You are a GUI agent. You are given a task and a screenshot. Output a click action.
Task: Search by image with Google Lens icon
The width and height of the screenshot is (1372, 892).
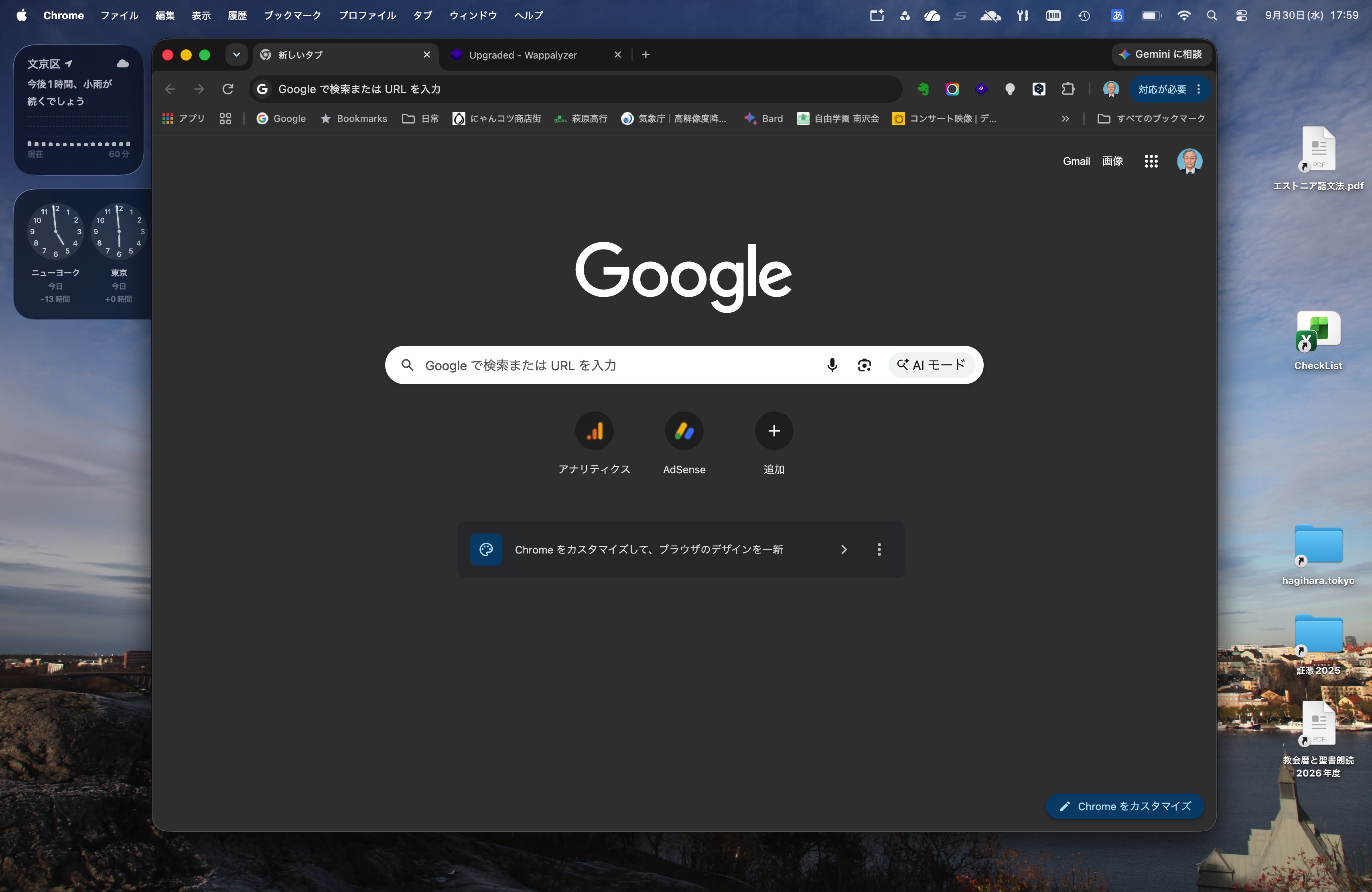point(864,365)
